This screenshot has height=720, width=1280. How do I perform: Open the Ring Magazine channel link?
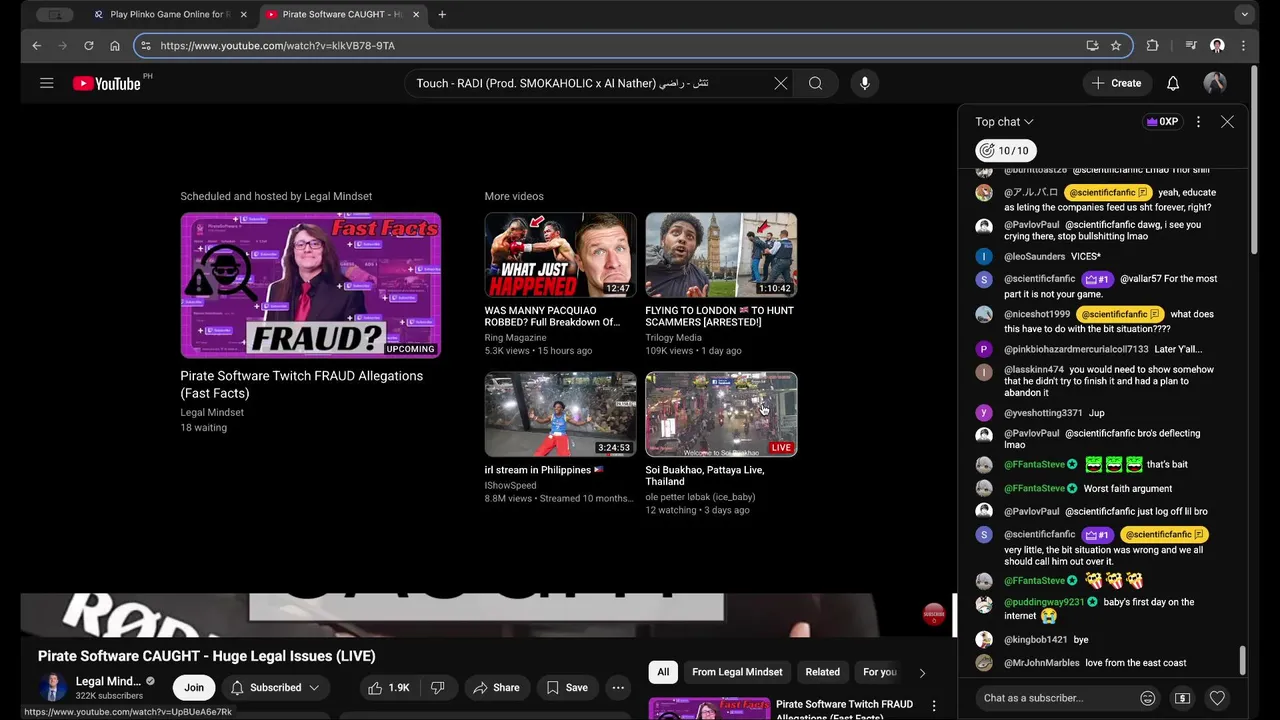click(x=516, y=338)
